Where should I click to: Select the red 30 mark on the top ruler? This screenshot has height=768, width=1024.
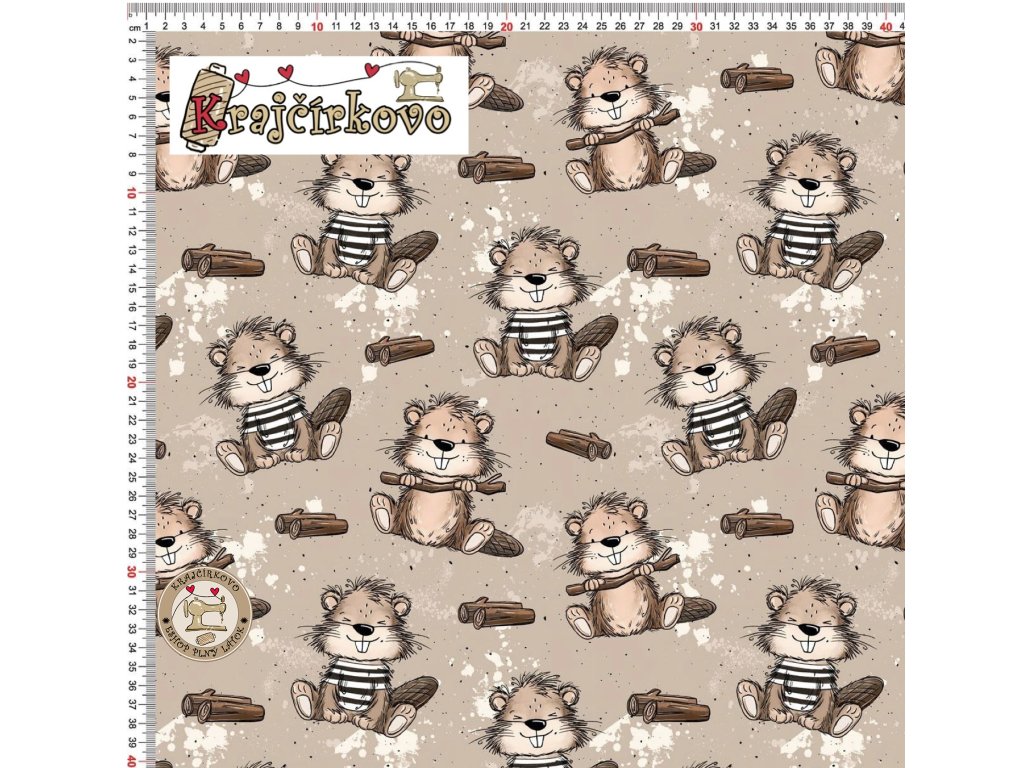tap(697, 27)
